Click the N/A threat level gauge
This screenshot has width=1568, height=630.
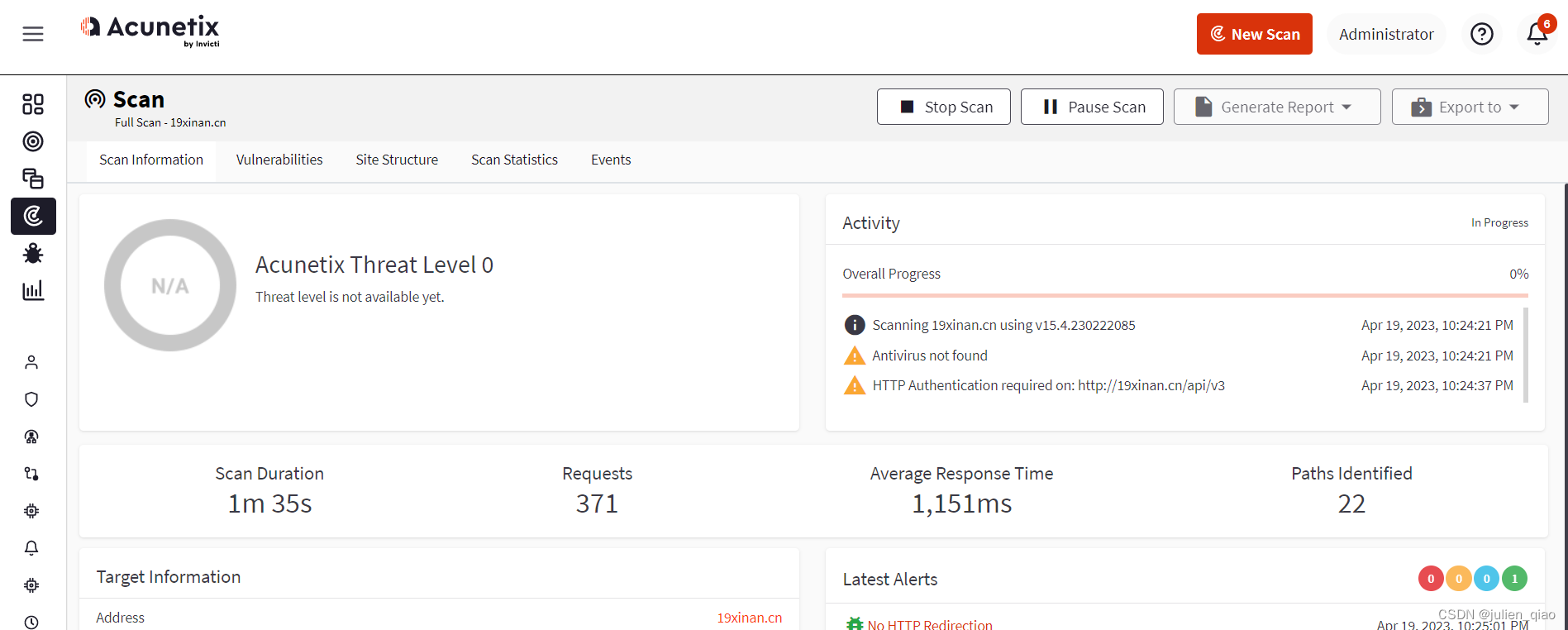170,285
